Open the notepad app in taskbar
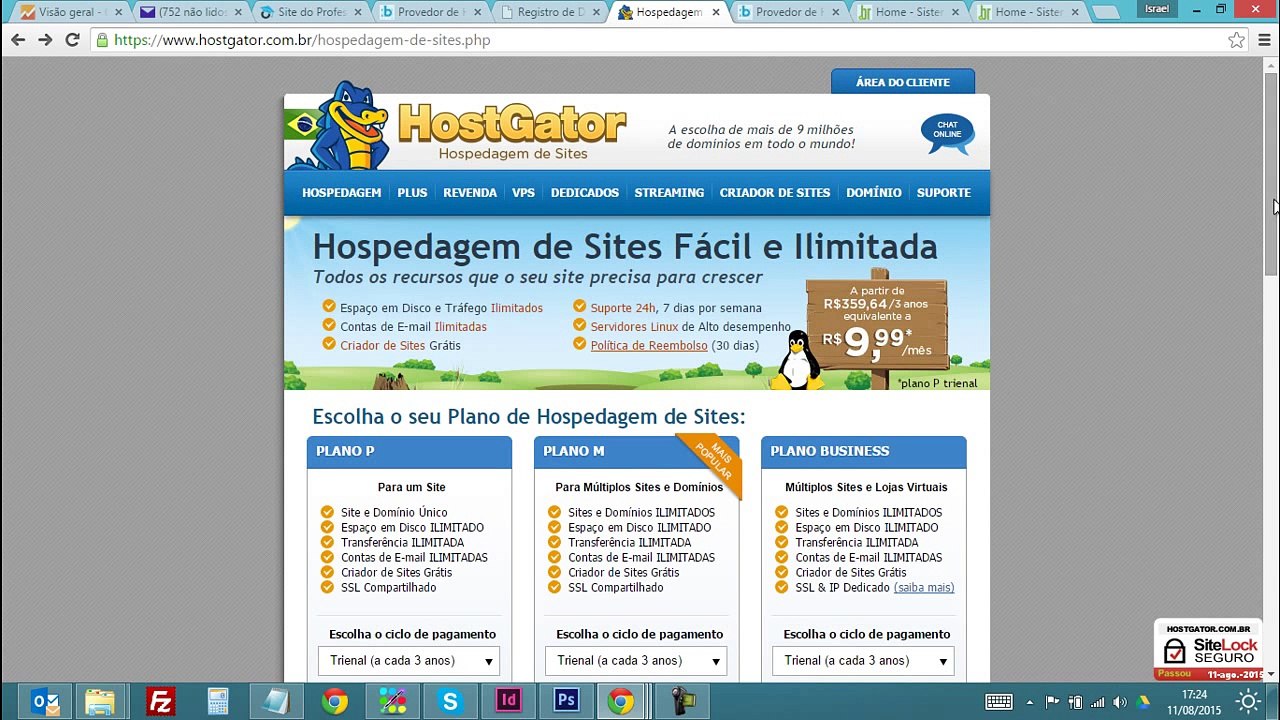The width and height of the screenshot is (1280, 720). pyautogui.click(x=275, y=702)
